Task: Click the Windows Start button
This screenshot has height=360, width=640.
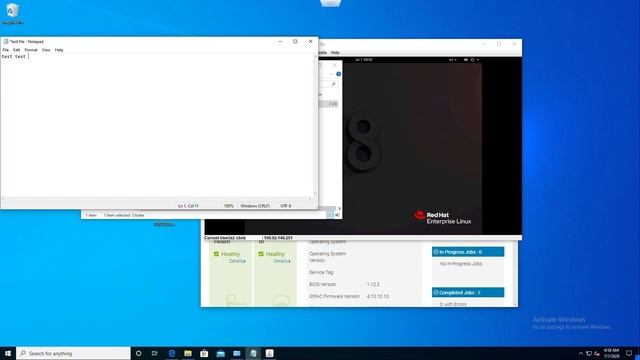Action: [x=8, y=353]
